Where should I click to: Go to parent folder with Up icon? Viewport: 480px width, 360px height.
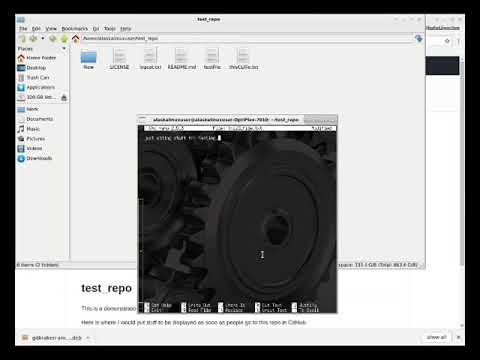click(x=64, y=39)
